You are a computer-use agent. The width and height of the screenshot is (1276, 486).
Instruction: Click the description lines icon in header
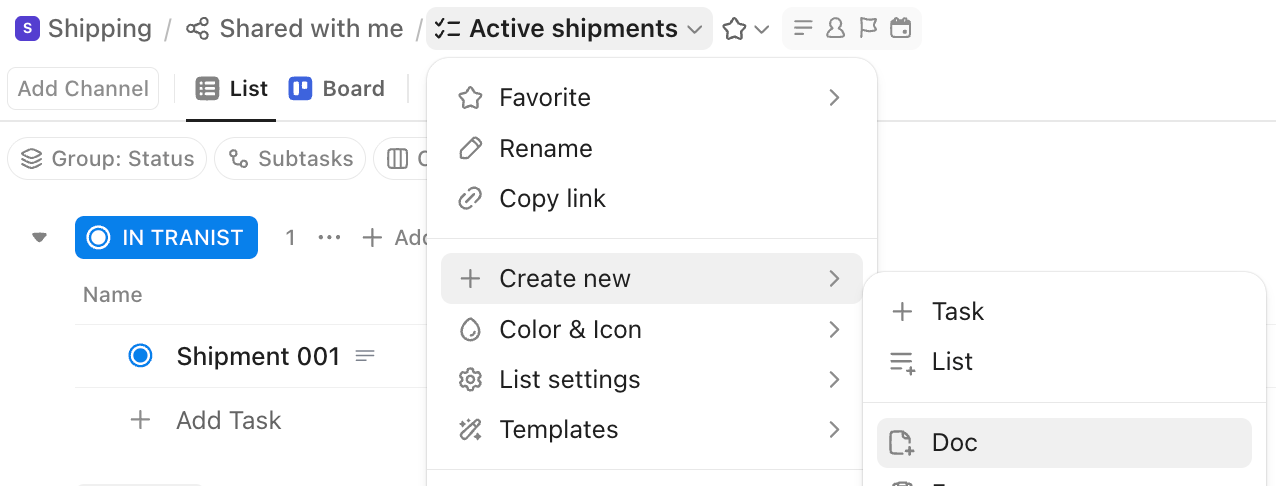pyautogui.click(x=803, y=29)
